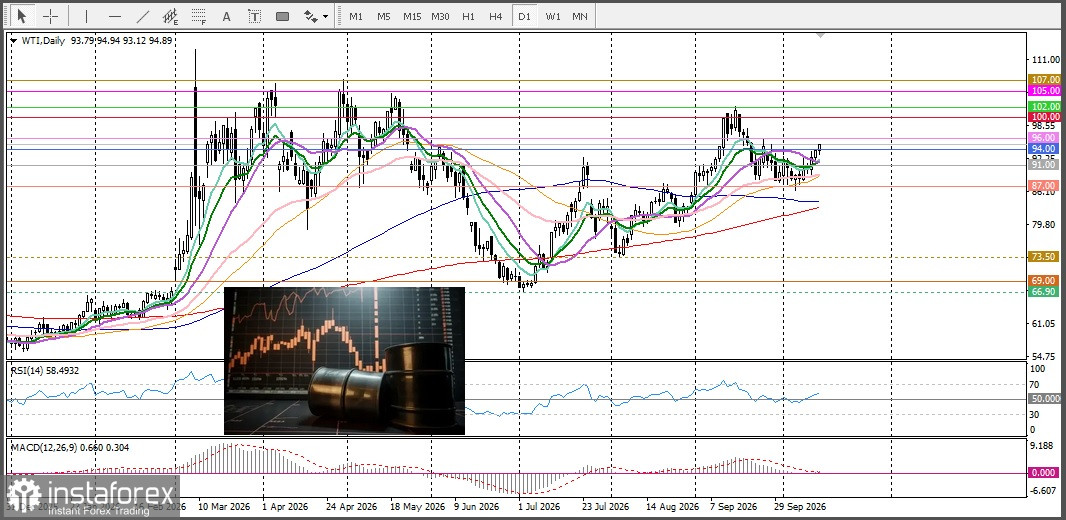Choose the text label tool
The height and width of the screenshot is (520, 1066).
pos(254,16)
